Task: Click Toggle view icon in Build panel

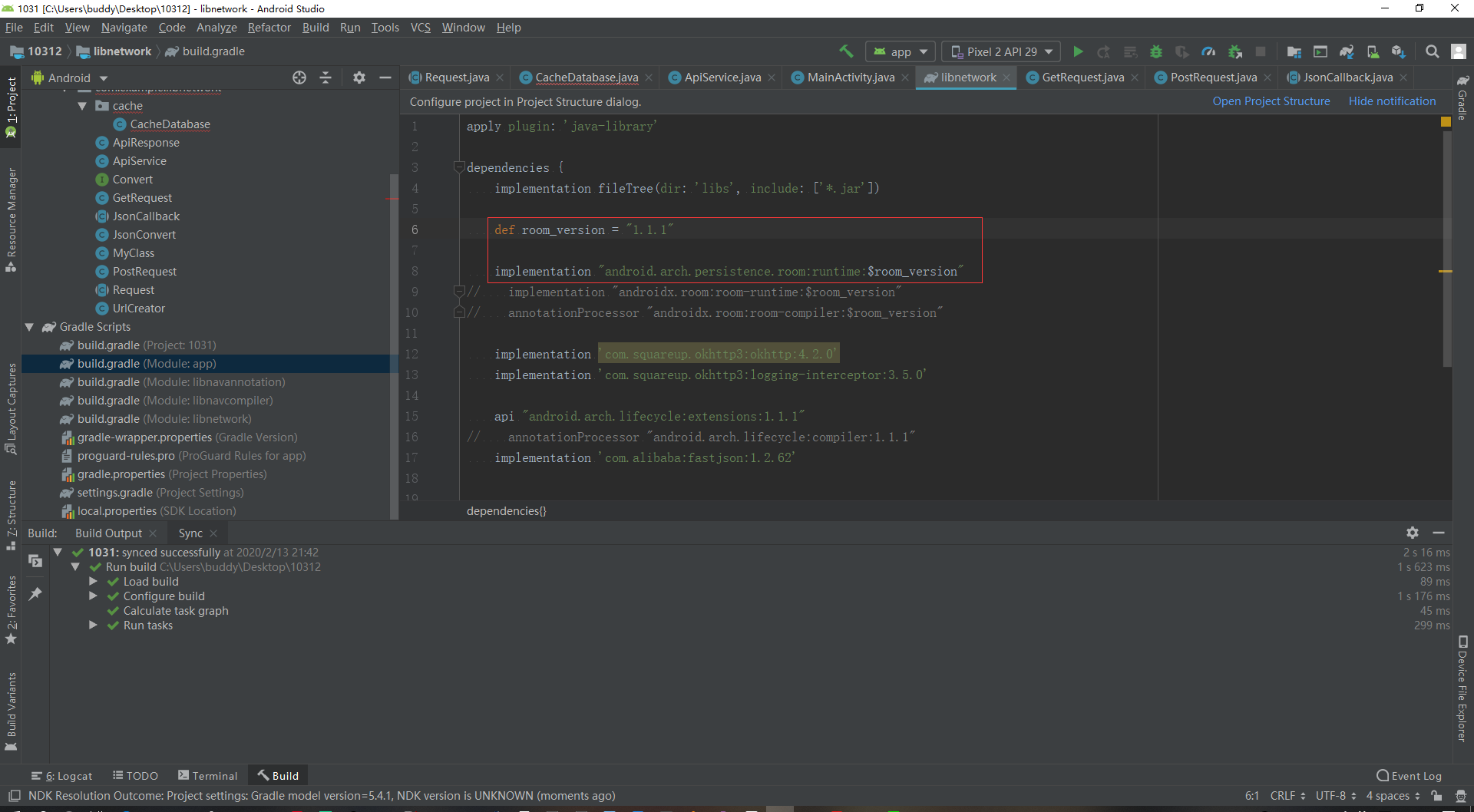Action: (x=35, y=560)
